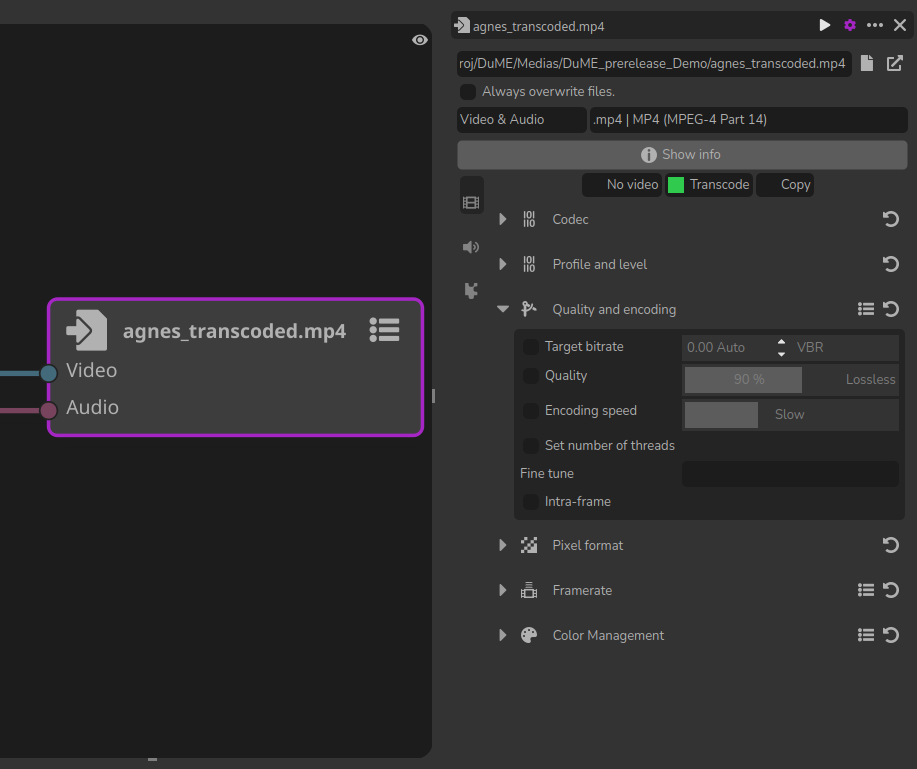
Task: Switch to the video film strip tab
Action: 471,202
